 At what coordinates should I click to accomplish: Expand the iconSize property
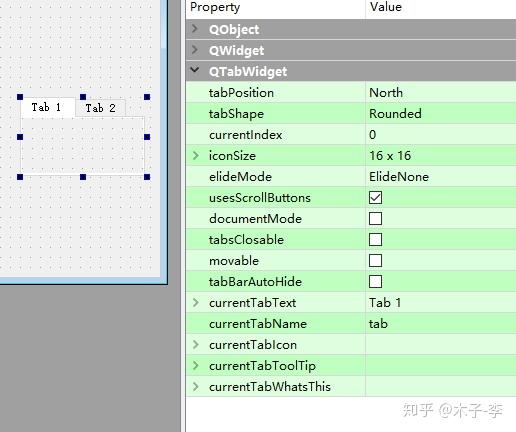coord(196,155)
